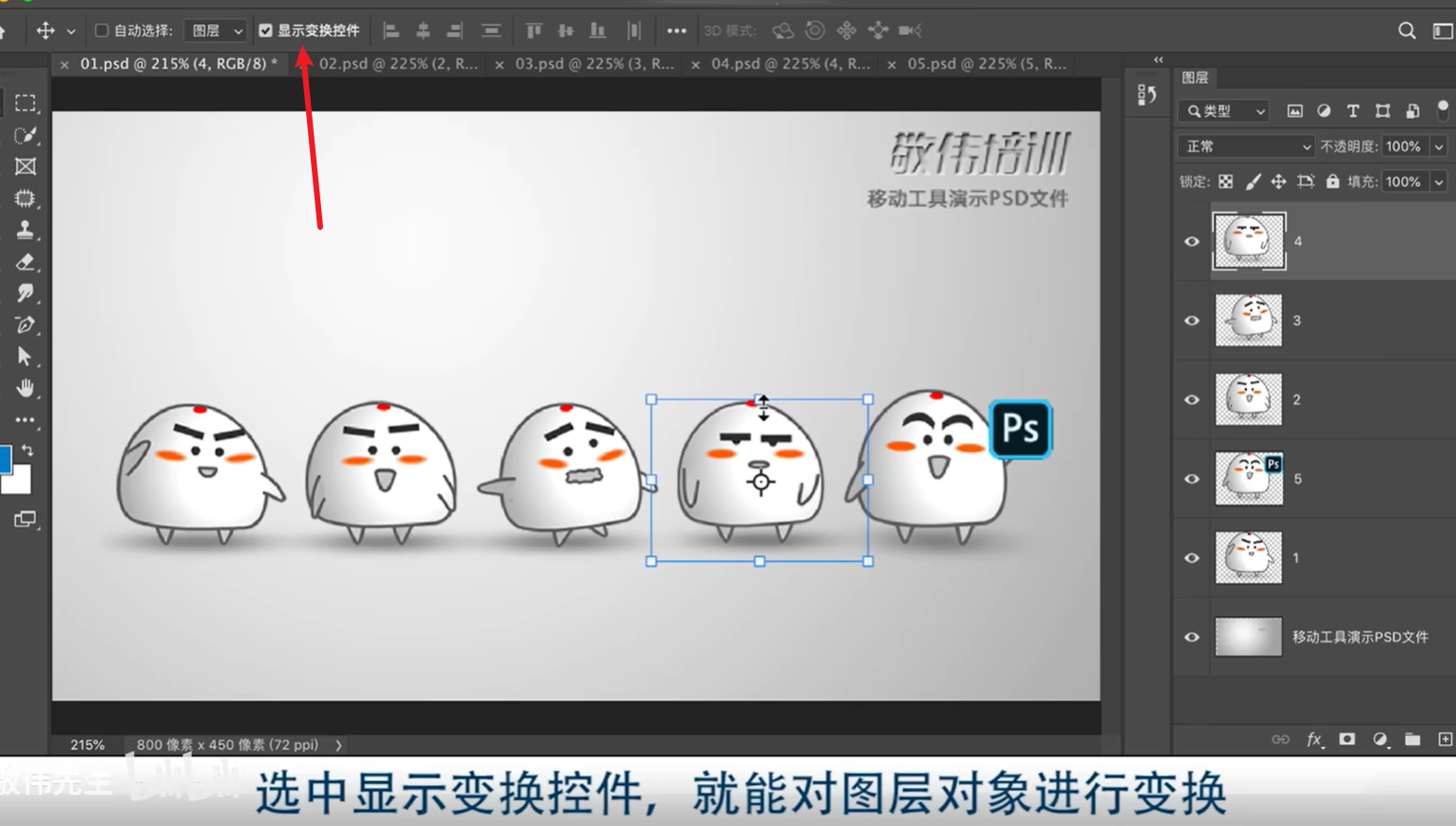The image size is (1456, 826).
Task: Click the 图层 panel tab
Action: pyautogui.click(x=1196, y=78)
